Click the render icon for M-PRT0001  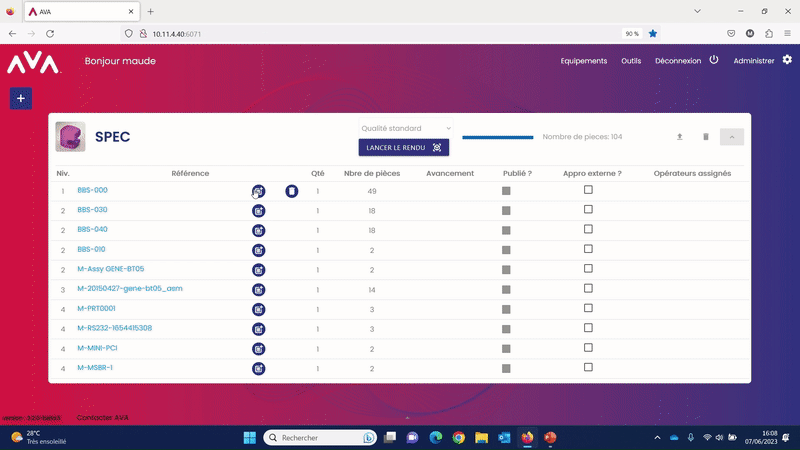click(x=259, y=310)
